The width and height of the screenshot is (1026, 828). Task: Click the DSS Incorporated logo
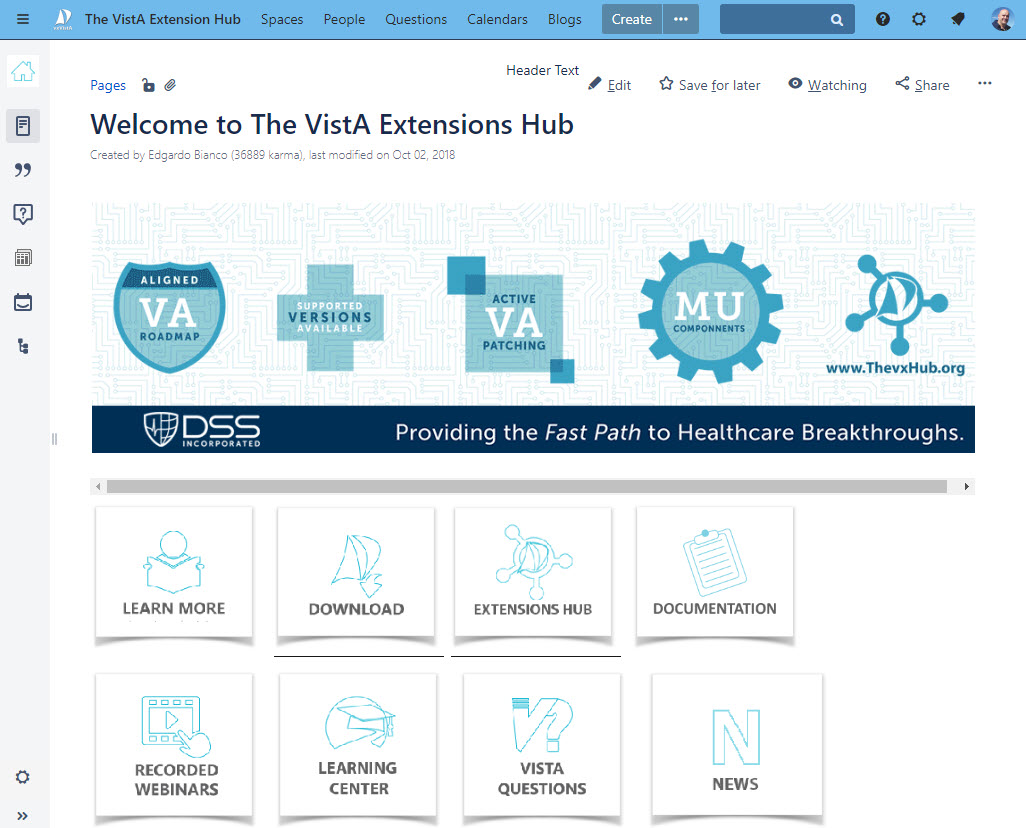[202, 429]
